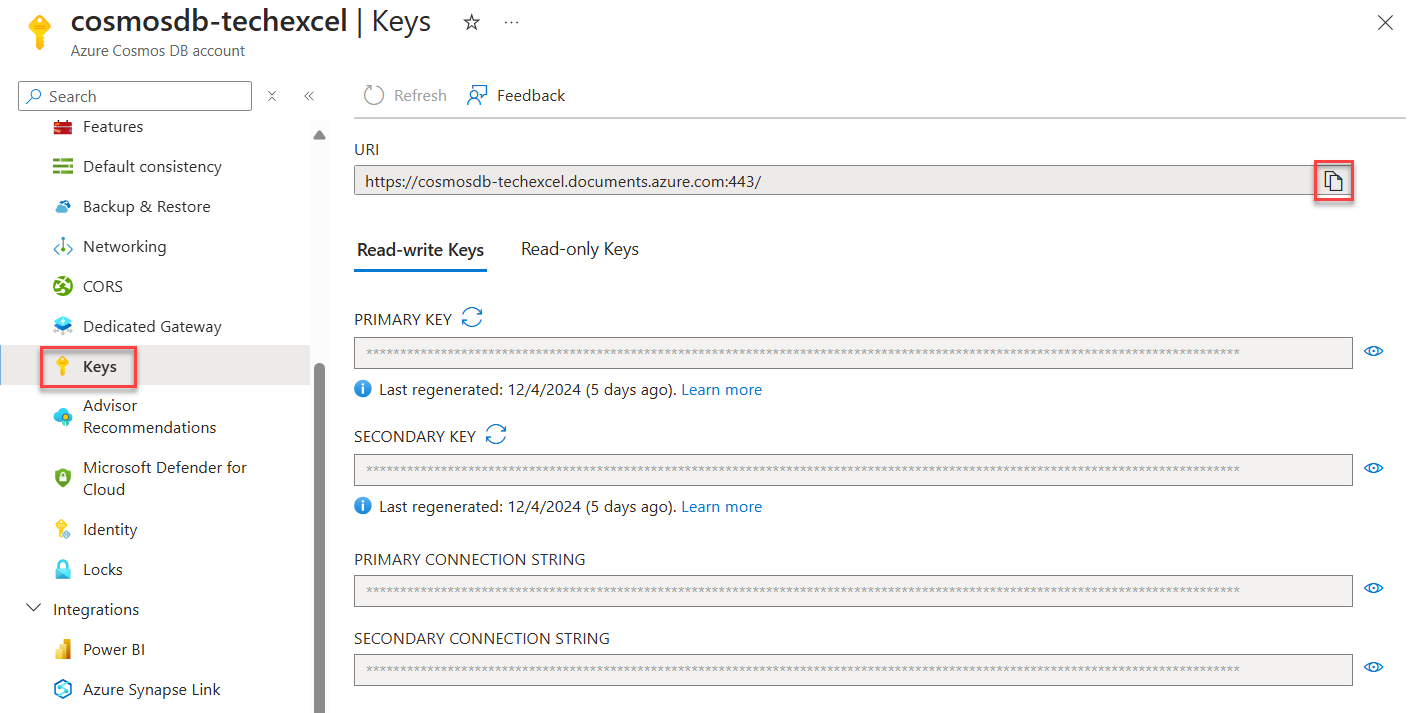Collapse the Integrations section
The image size is (1423, 713).
coord(33,608)
